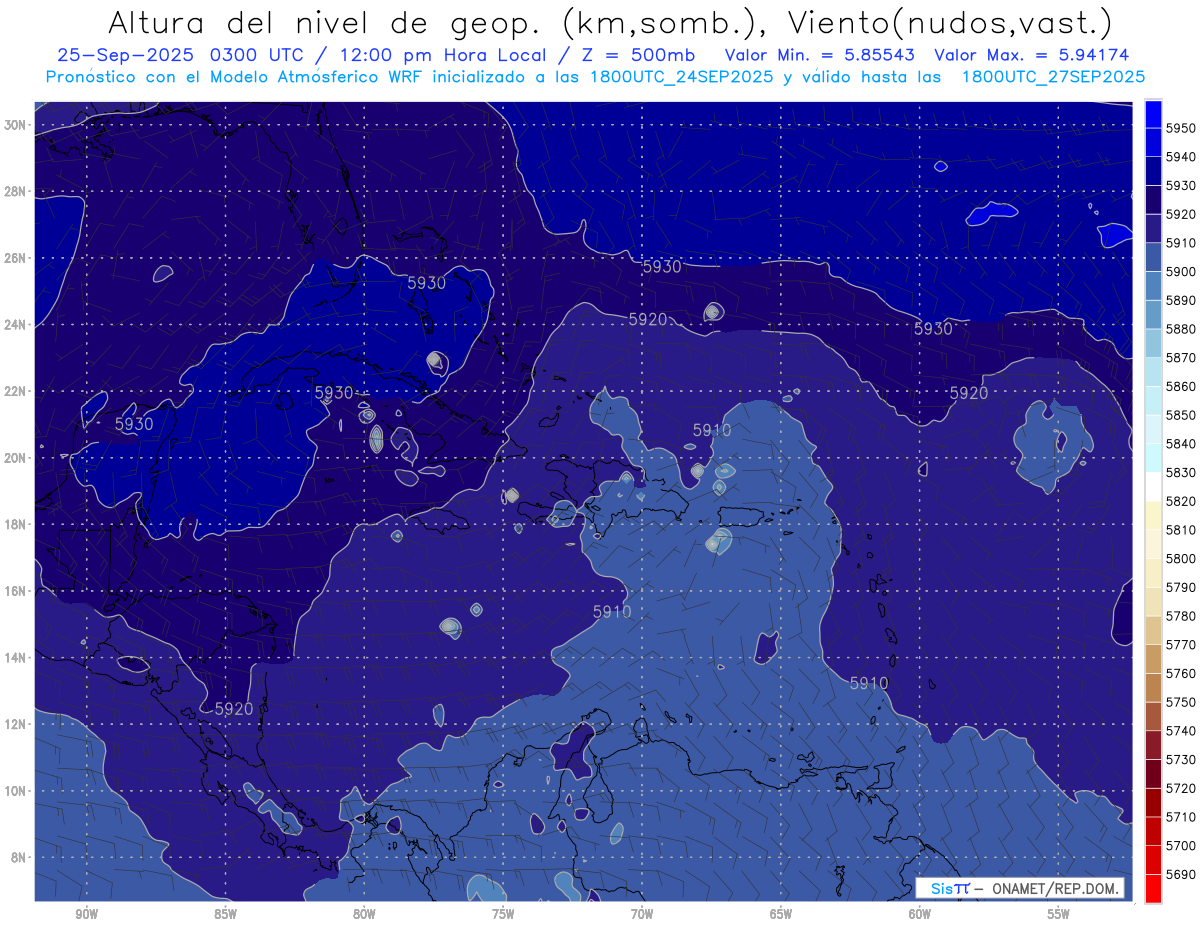Click the 28N latitude label
This screenshot has height=927, width=1200.
coord(14,191)
